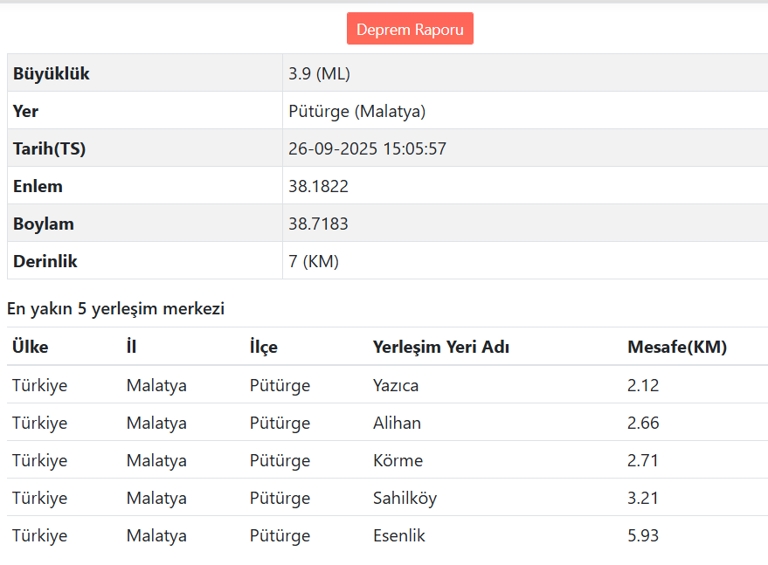This screenshot has width=768, height=565.
Task: Click the İlçe column header
Action: (x=264, y=347)
